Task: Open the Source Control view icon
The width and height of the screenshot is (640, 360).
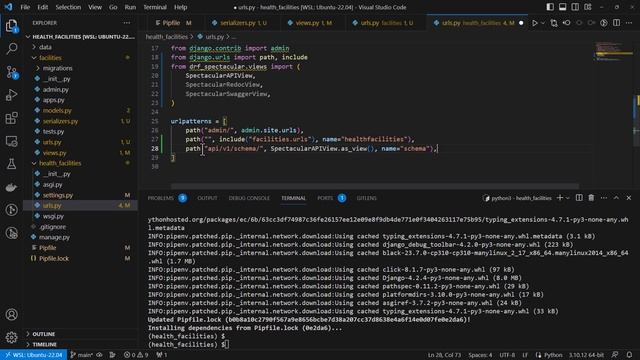Action: (x=11, y=72)
